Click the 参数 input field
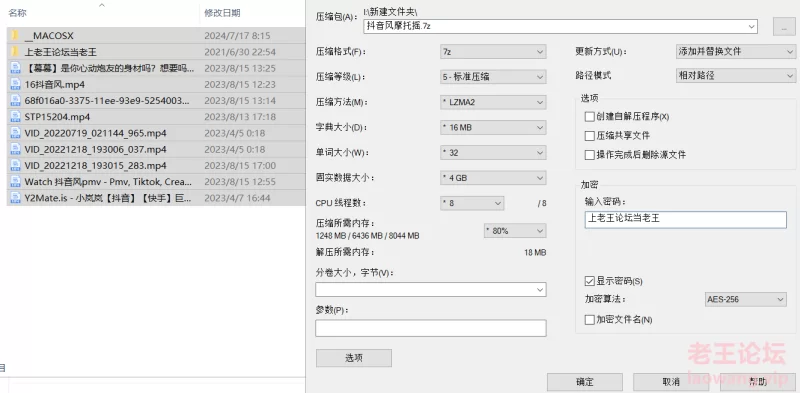Image resolution: width=800 pixels, height=393 pixels. tap(431, 328)
